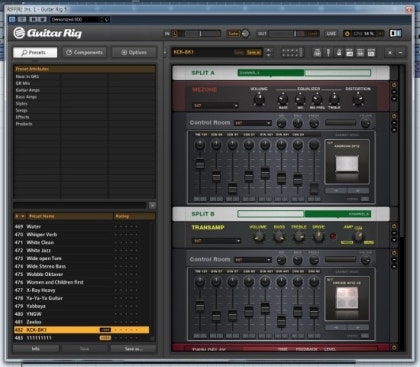Screen dimensions: 420x367
Task: Toggle the Gate button in the header
Action: coord(233,33)
